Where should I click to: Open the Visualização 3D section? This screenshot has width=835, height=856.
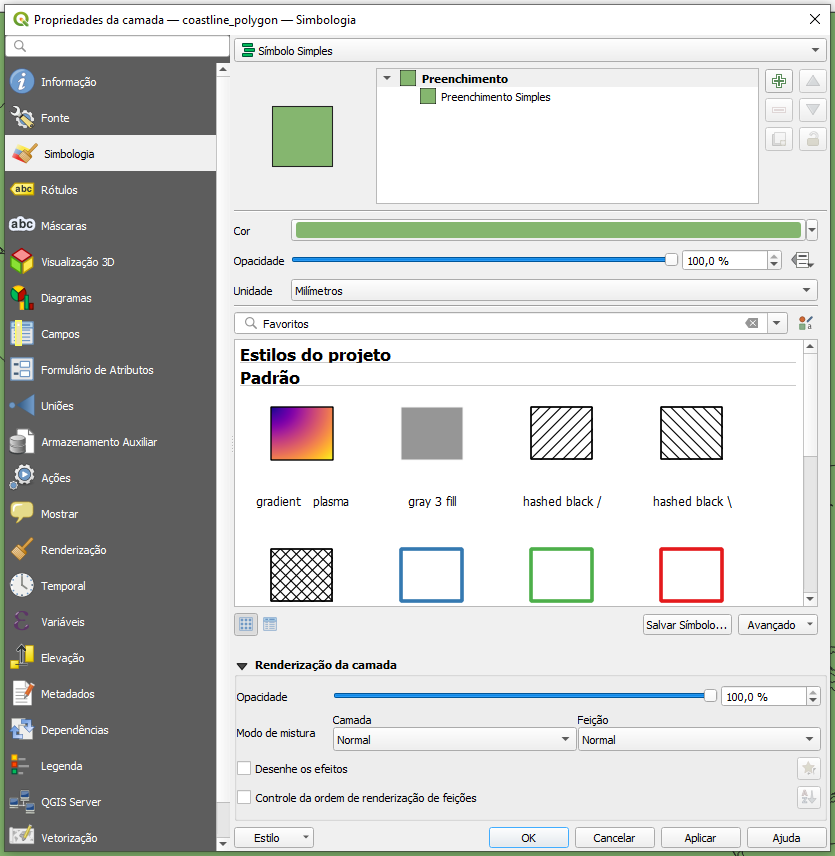tap(77, 262)
